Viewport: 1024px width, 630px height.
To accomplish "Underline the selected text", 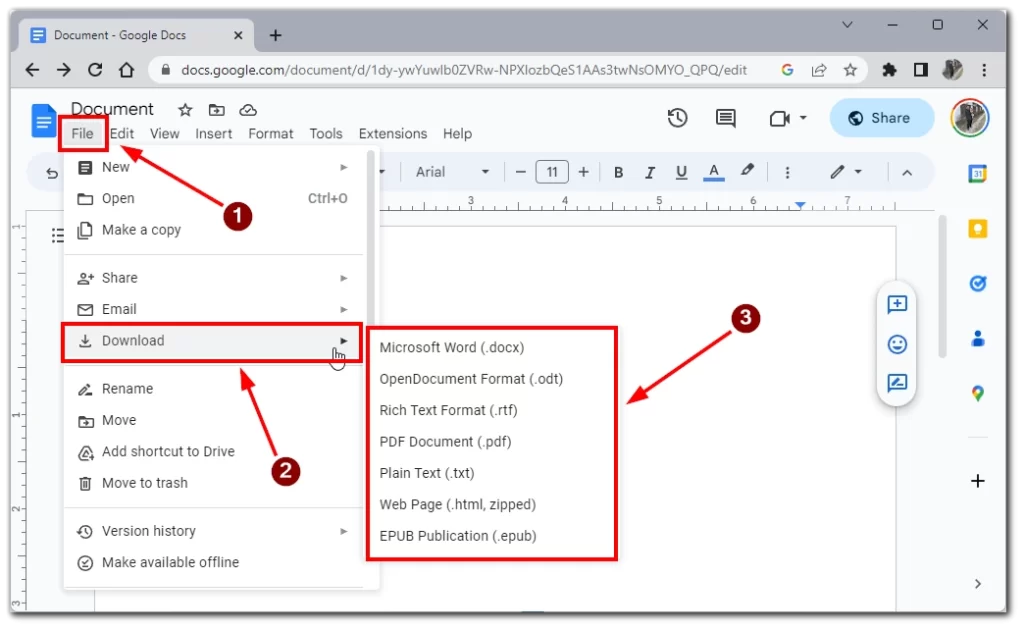I will [x=681, y=172].
